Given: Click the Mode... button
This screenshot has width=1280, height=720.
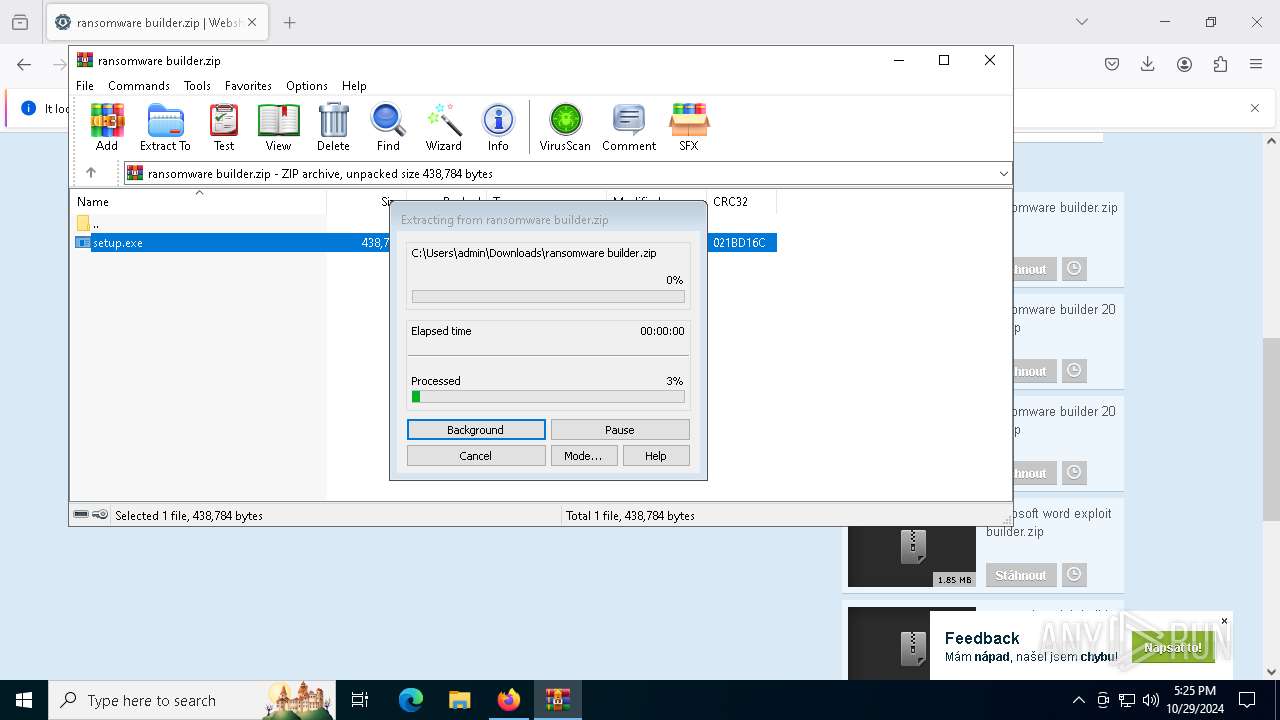Looking at the screenshot, I should [x=583, y=456].
